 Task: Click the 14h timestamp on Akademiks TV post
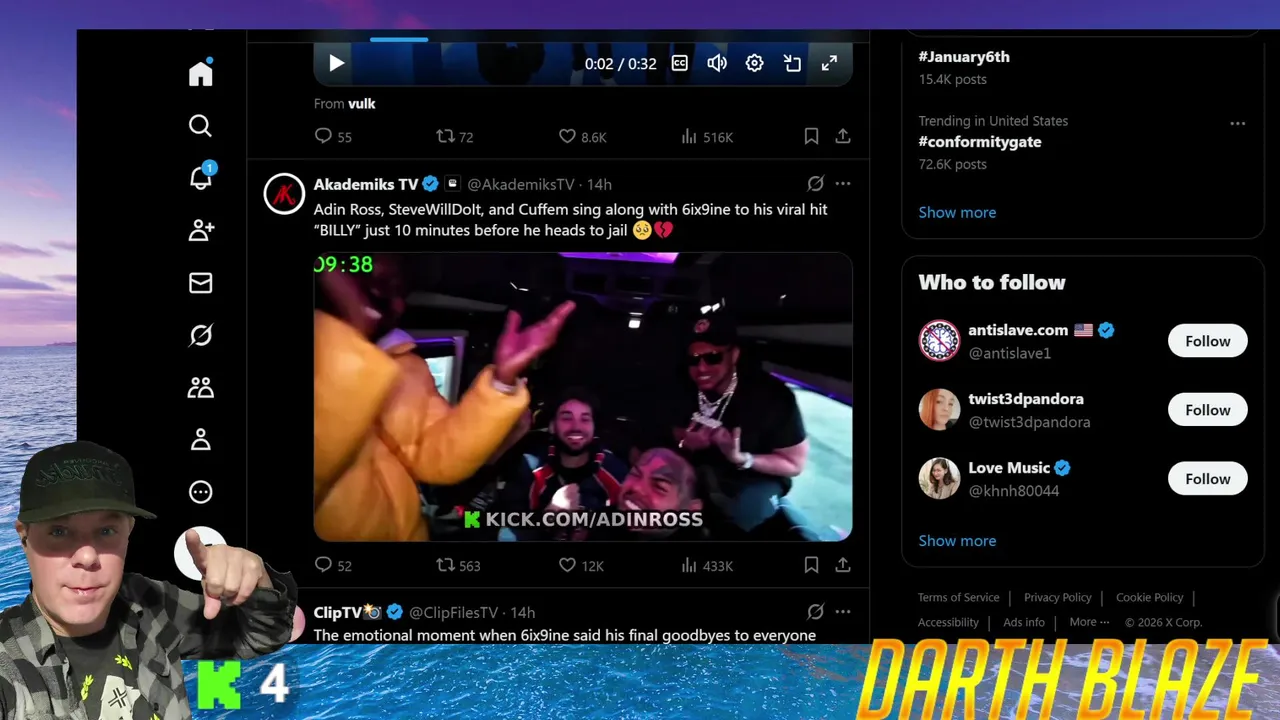(599, 184)
